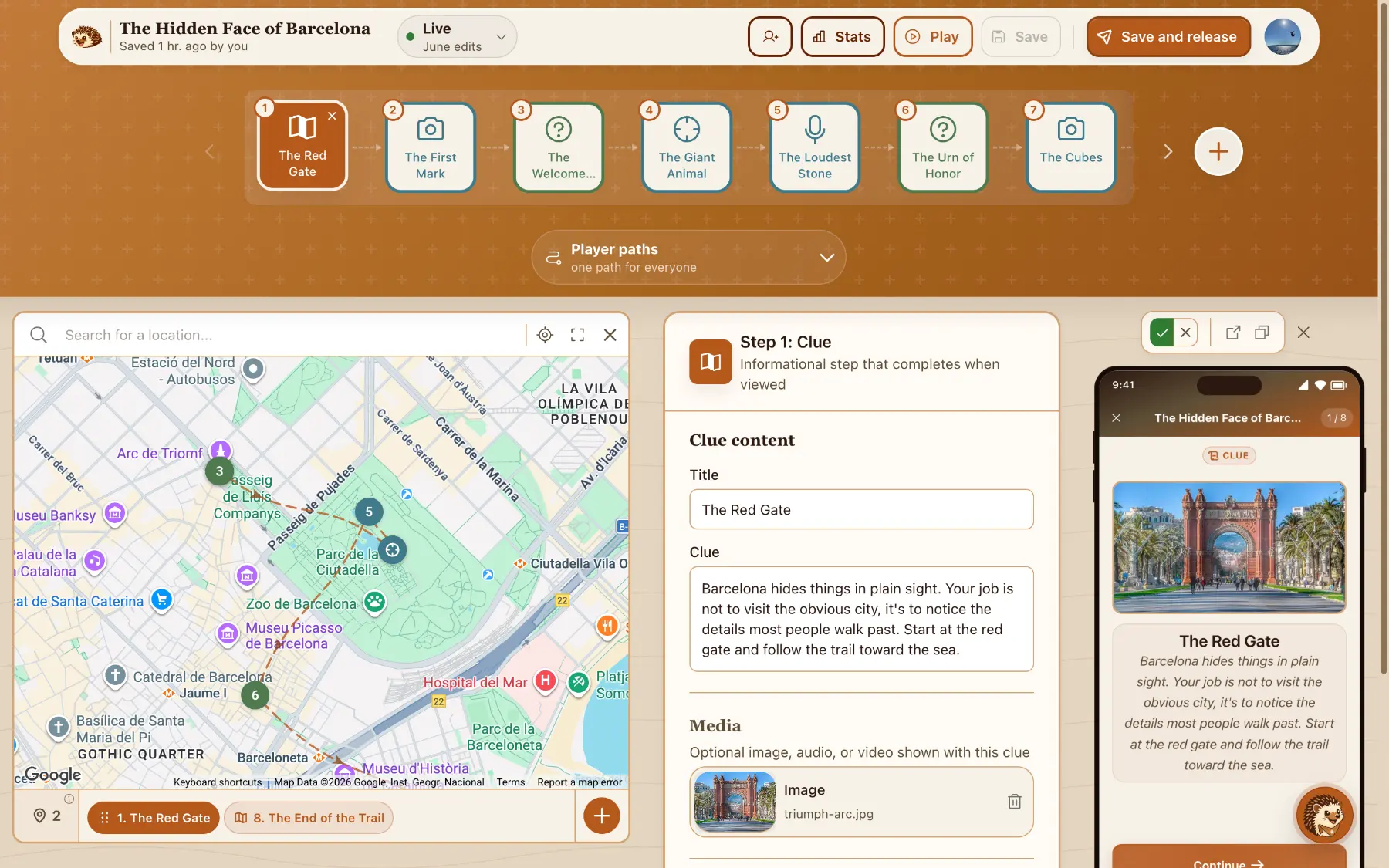Screen dimensions: 1389x868
Task: Show next steps with right chevron
Action: (x=1168, y=151)
